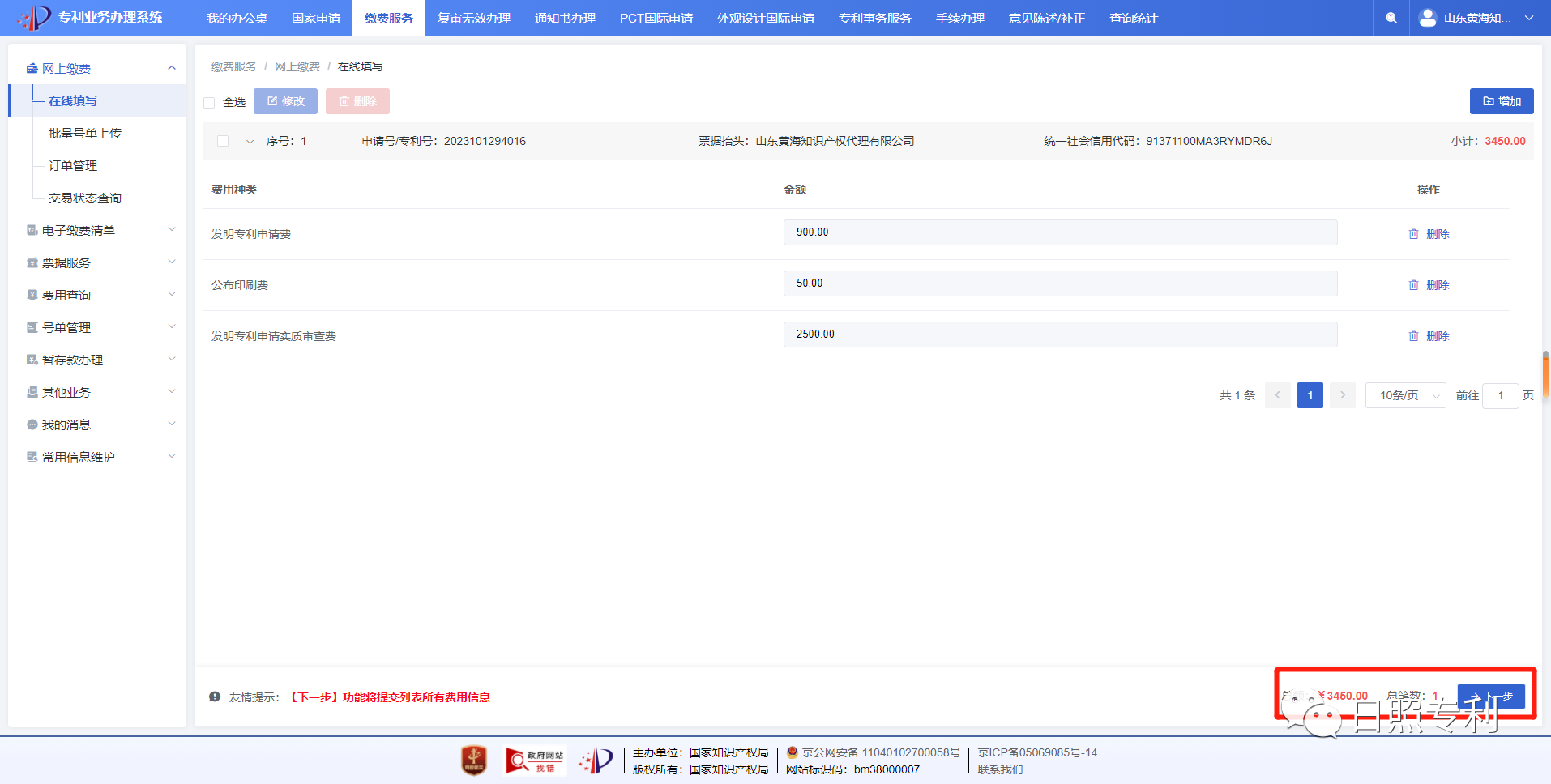The image size is (1551, 784).
Task: Click the 政府网站找错 icon in footer
Action: (534, 761)
